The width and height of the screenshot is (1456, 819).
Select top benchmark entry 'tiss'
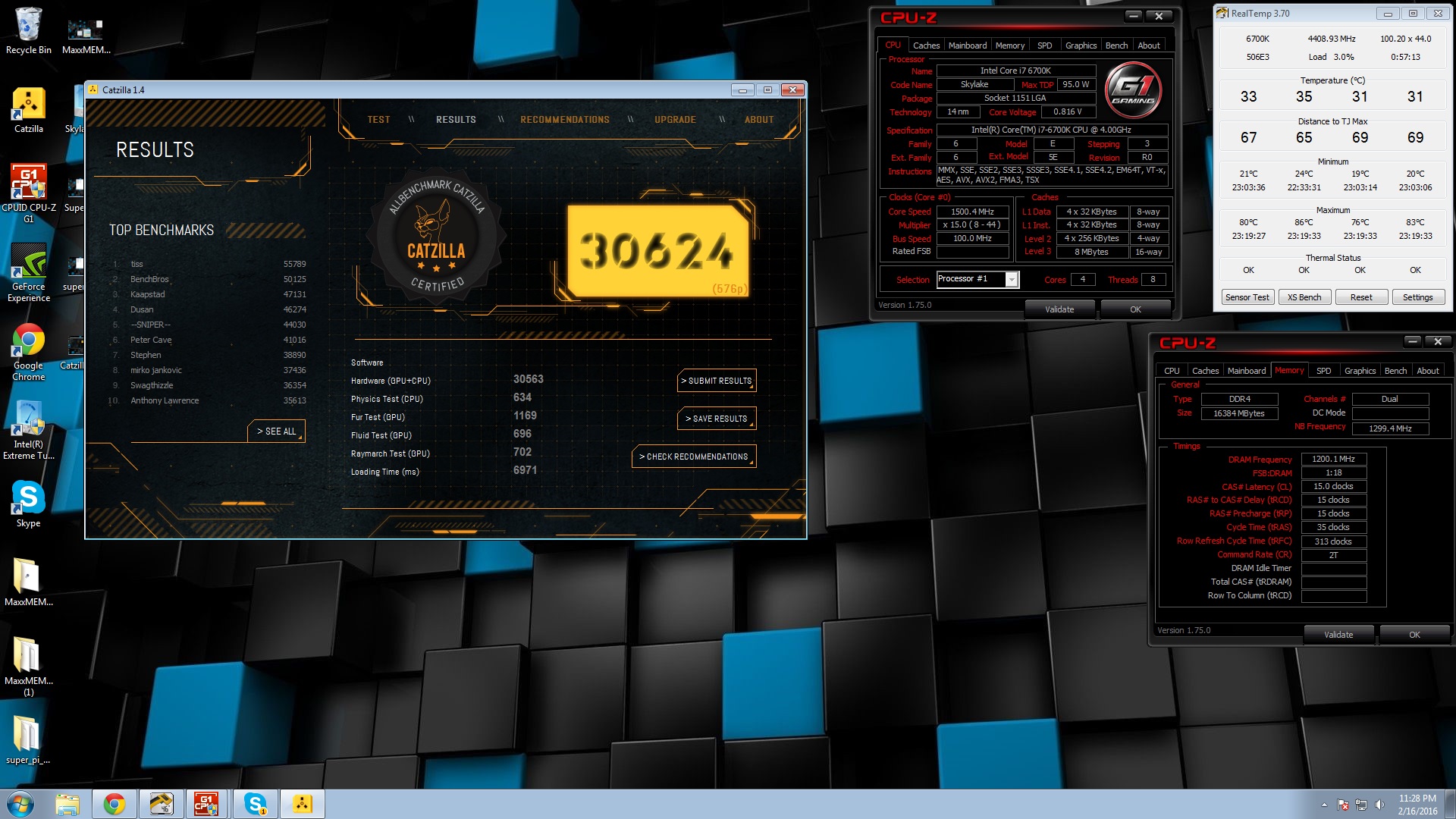click(x=209, y=264)
